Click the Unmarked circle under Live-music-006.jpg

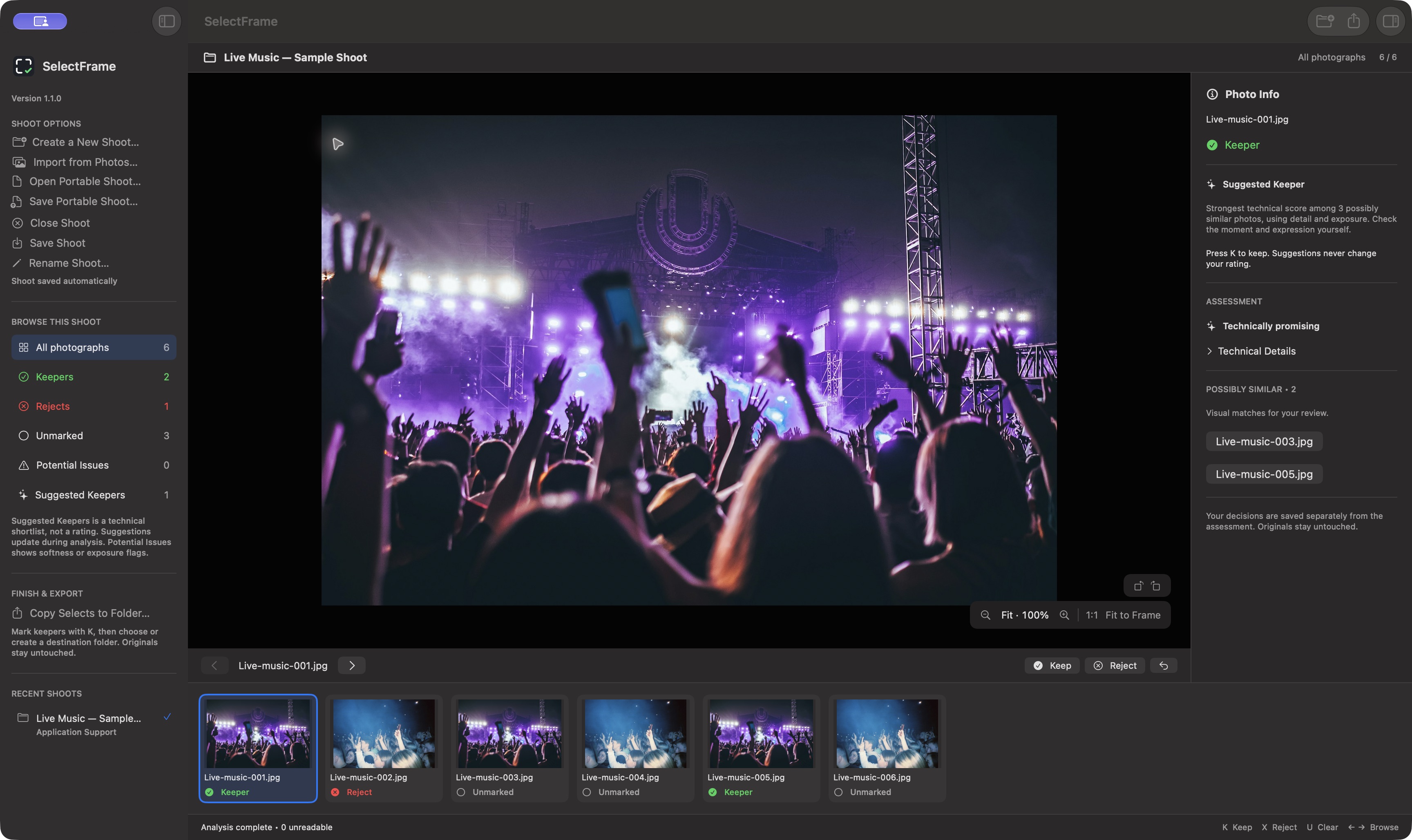(x=838, y=793)
